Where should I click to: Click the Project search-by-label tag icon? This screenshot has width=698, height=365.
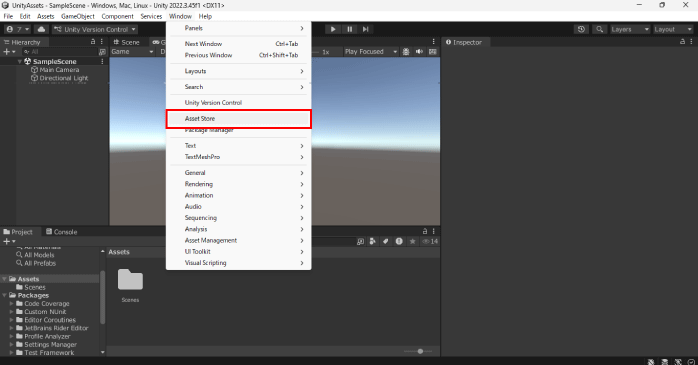coord(386,241)
